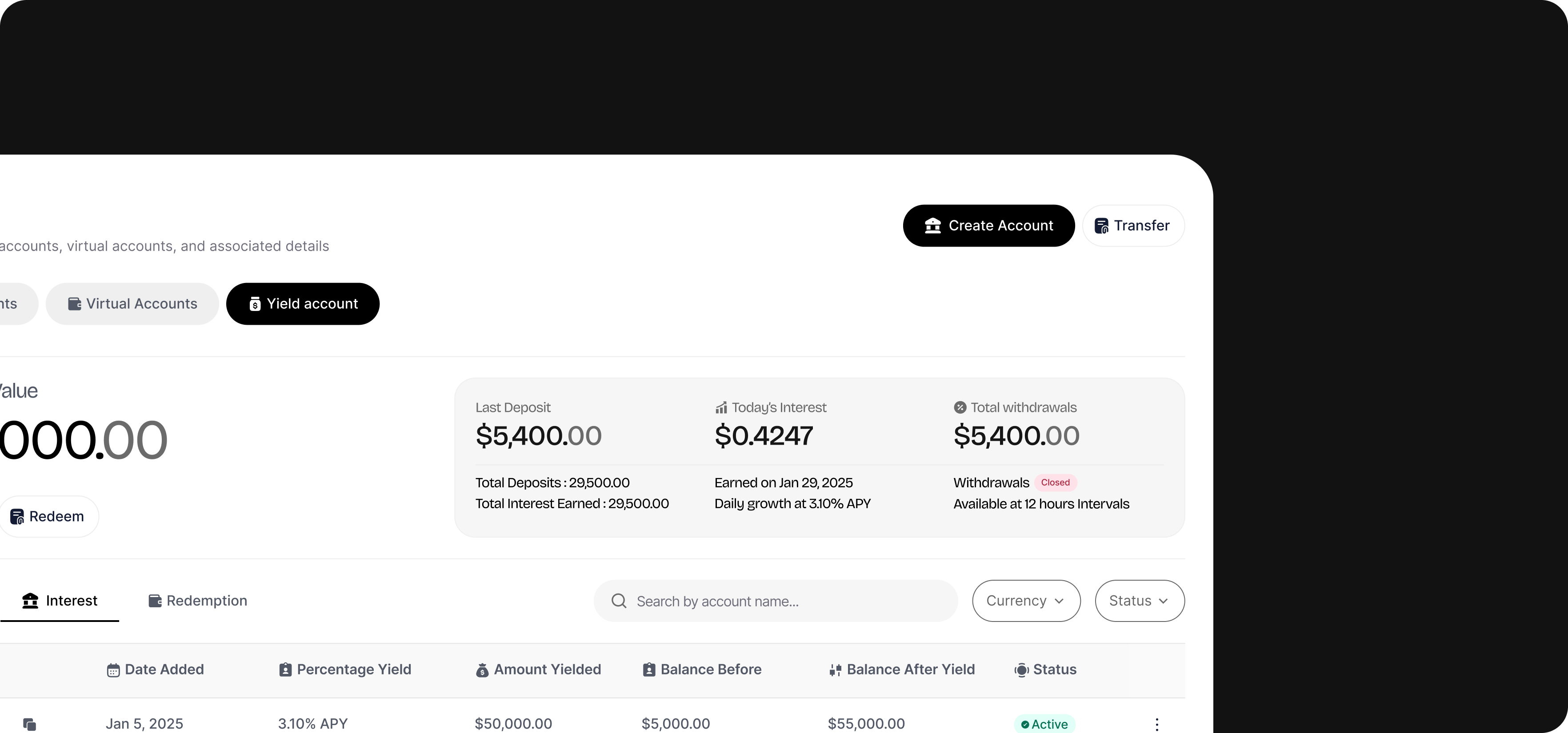This screenshot has width=1568, height=733.
Task: Click the bank icon in Create Account
Action: (932, 226)
